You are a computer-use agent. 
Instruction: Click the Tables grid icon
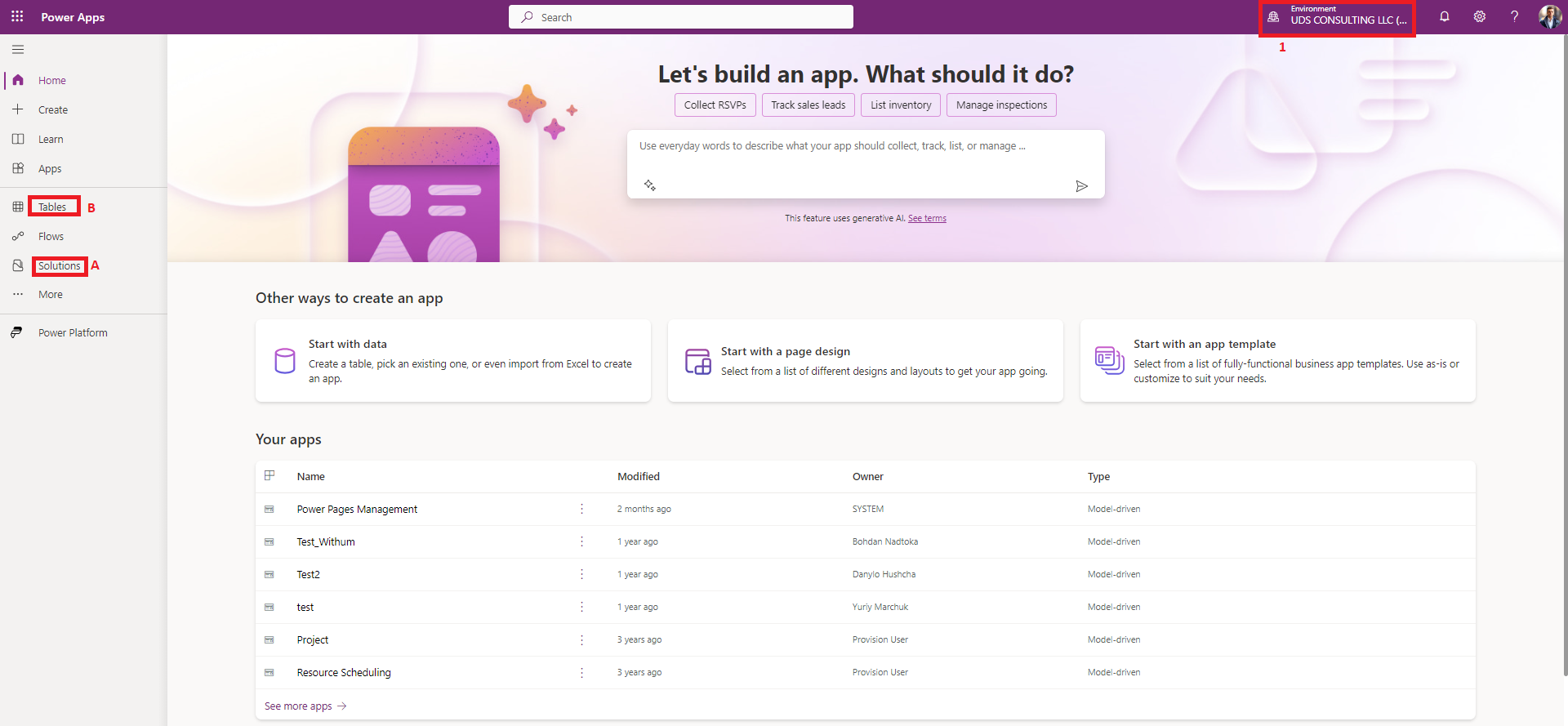[18, 207]
